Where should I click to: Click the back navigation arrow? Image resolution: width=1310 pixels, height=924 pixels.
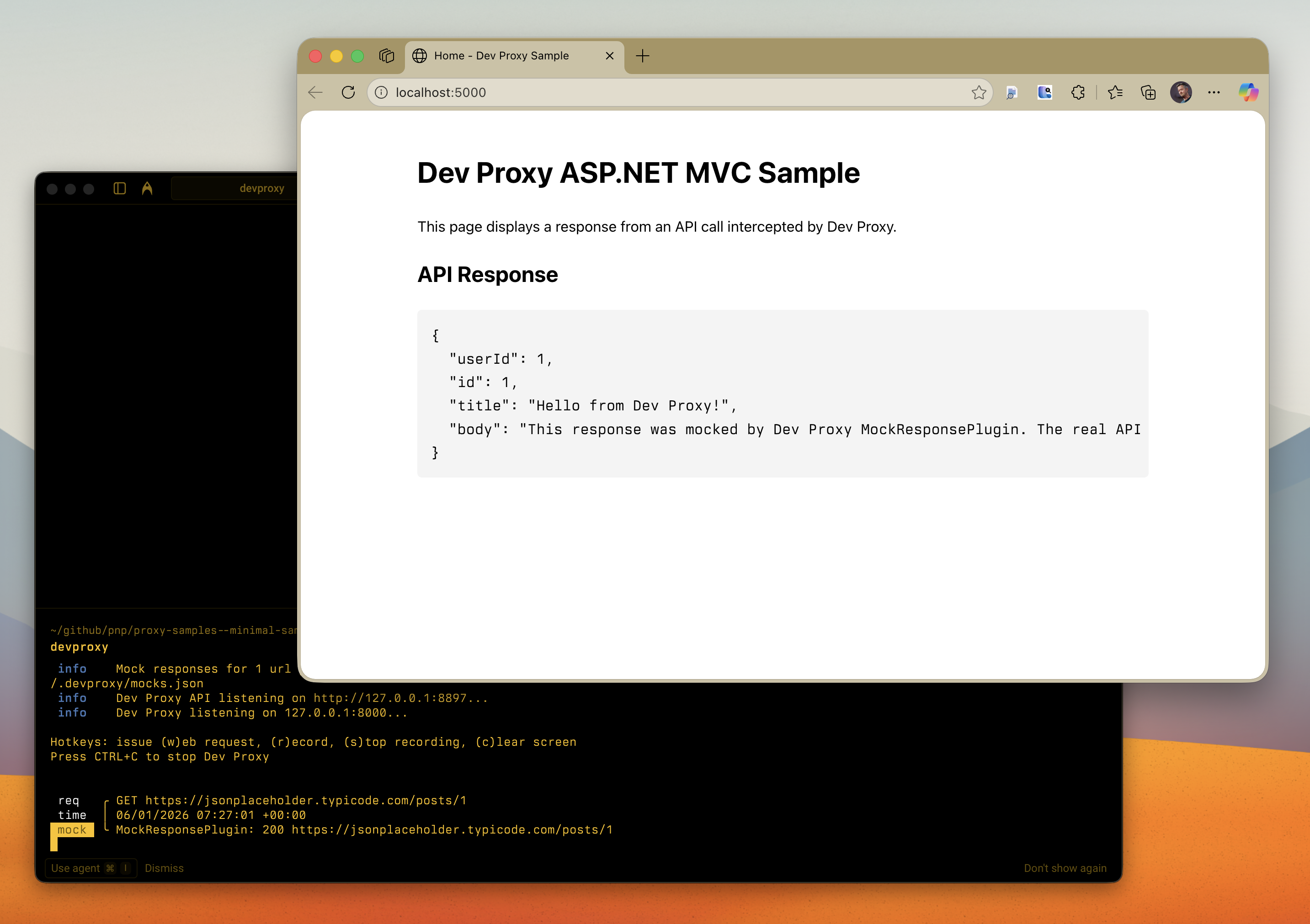click(314, 92)
